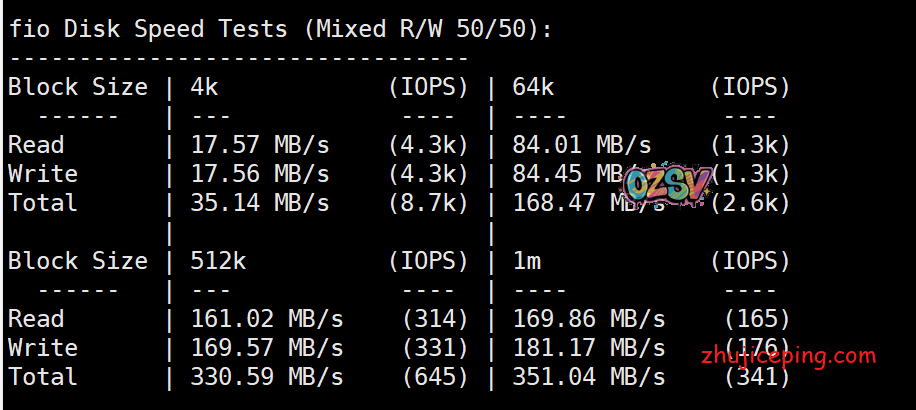Click the (8.7k) total IOPS value
The height and width of the screenshot is (410, 916).
click(428, 203)
